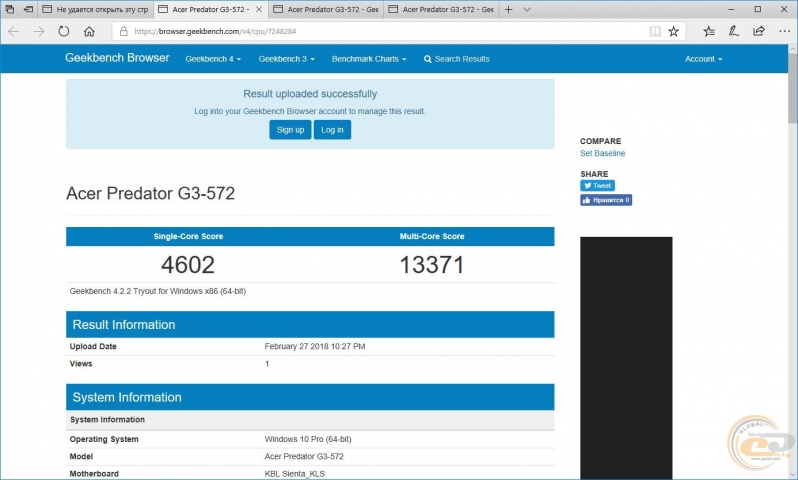Switch to the fourth Acer Predator G3-572 tab
Screen dimensions: 798x480
(441, 9)
